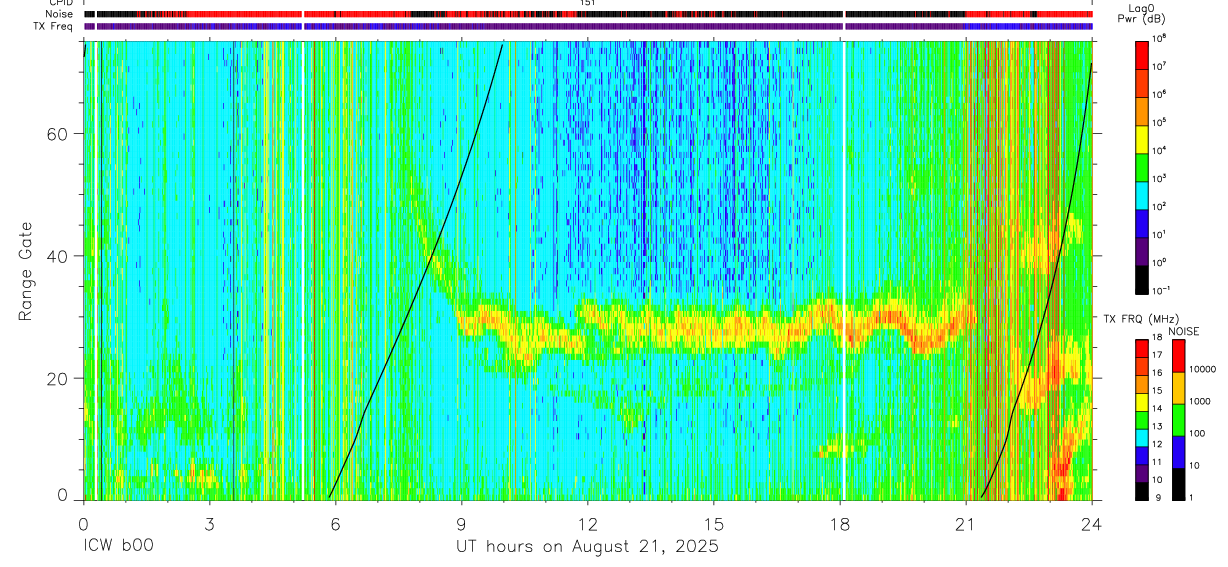Click the white data gap line at 18 UT
The width and height of the screenshot is (1228, 567).
pyautogui.click(x=844, y=270)
